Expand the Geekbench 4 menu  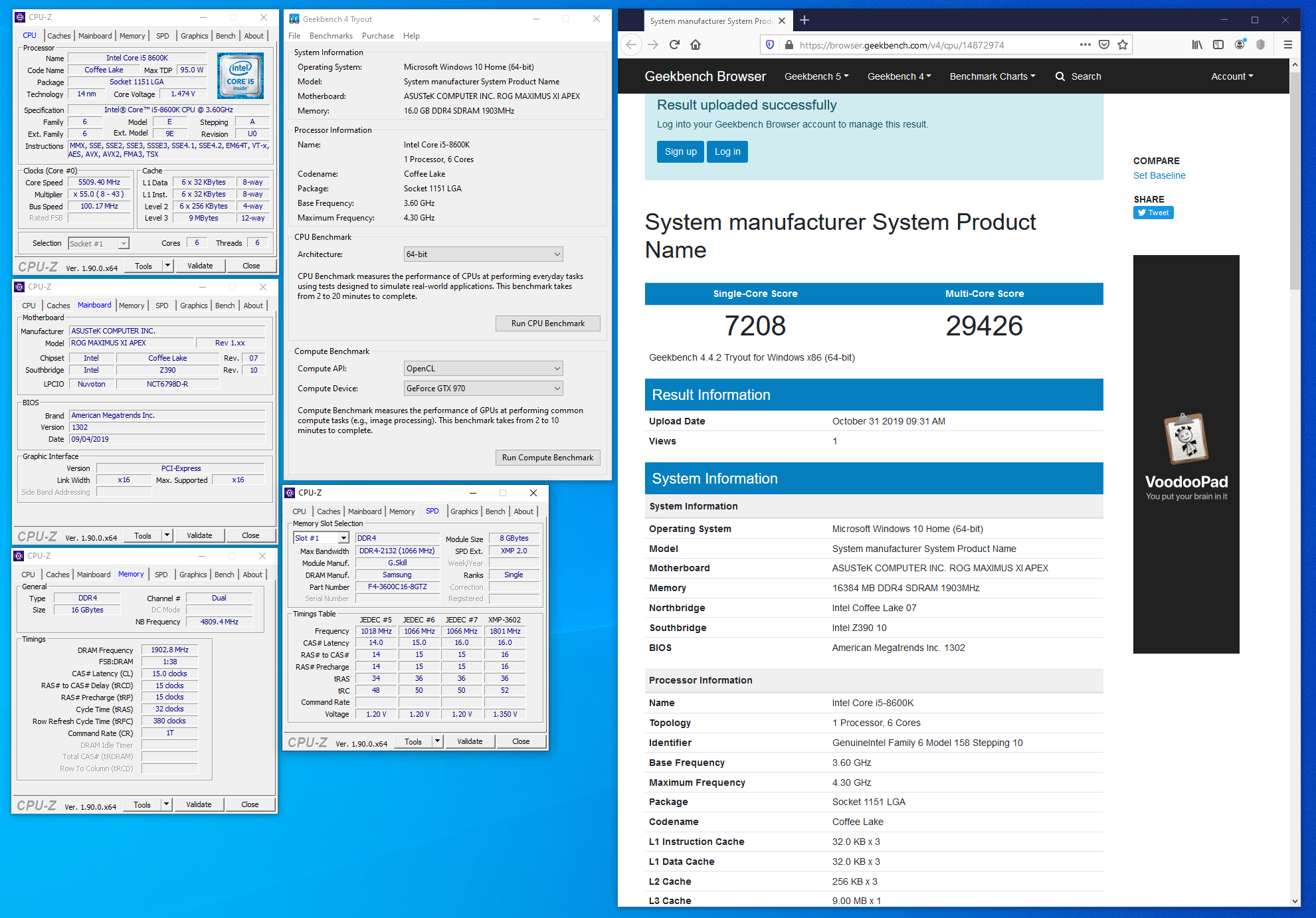(899, 76)
